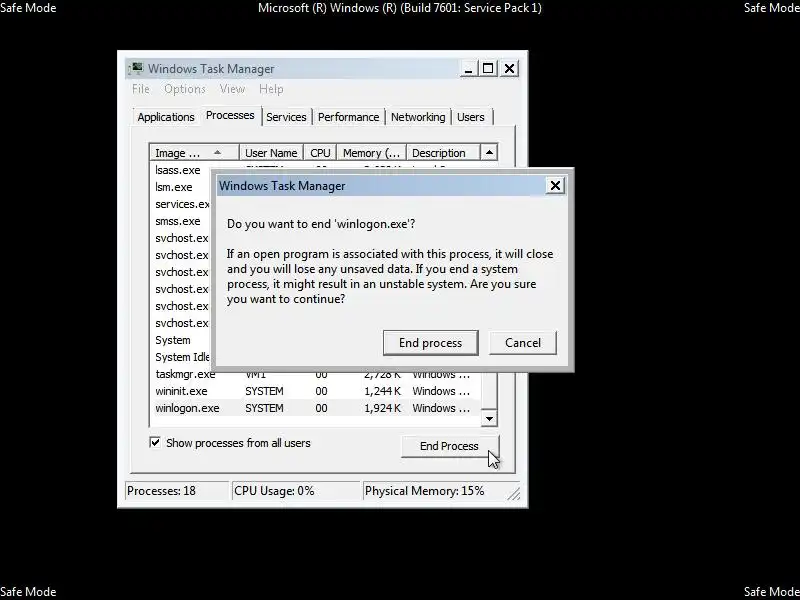Click the Processes: 18 status entry
Screen dimensions: 800x600
(177, 491)
